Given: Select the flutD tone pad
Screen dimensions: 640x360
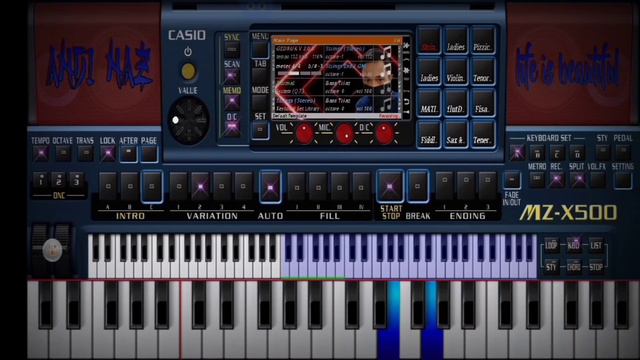Looking at the screenshot, I should (x=456, y=104).
